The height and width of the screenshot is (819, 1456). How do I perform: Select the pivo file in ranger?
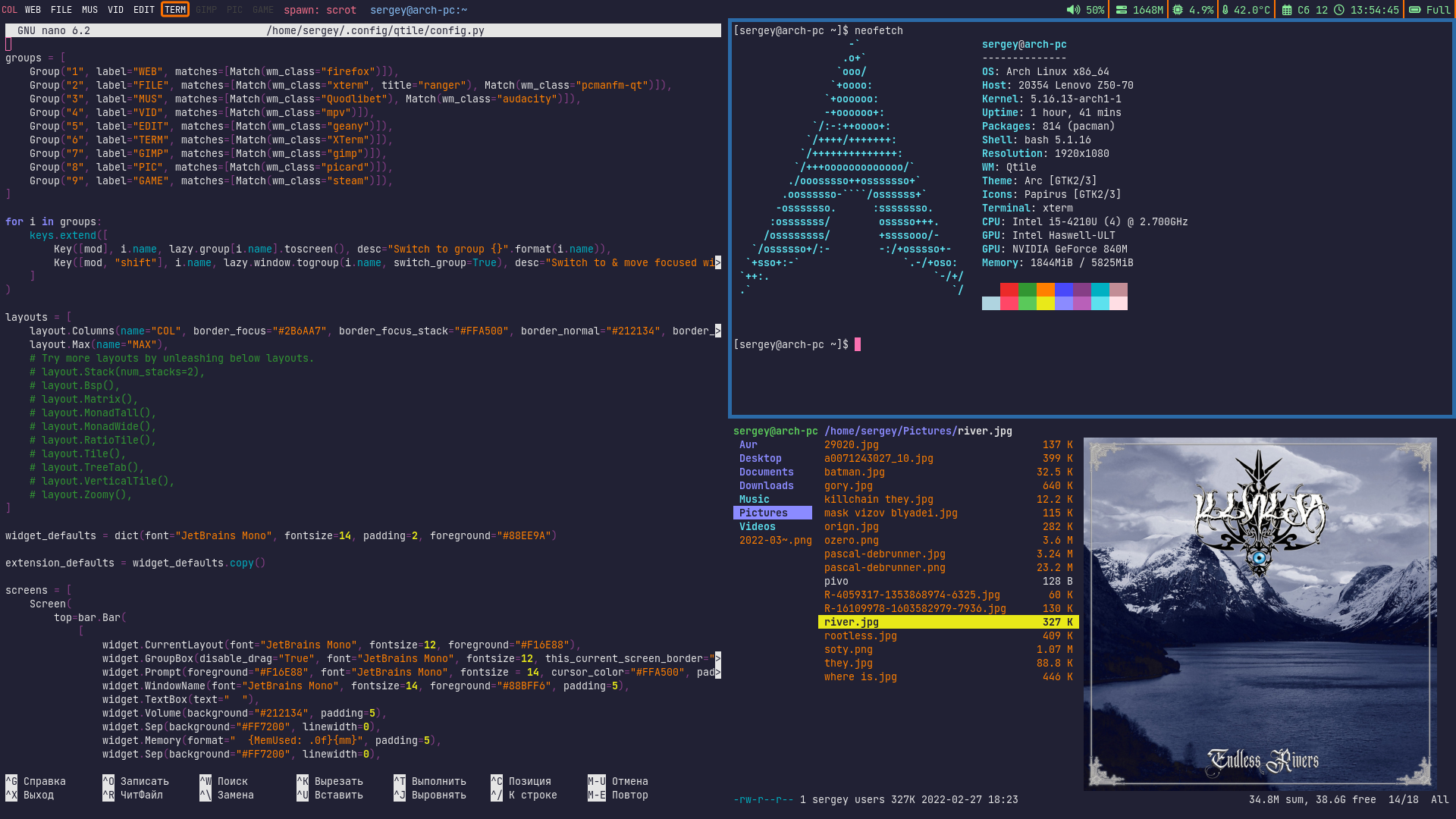(949, 581)
